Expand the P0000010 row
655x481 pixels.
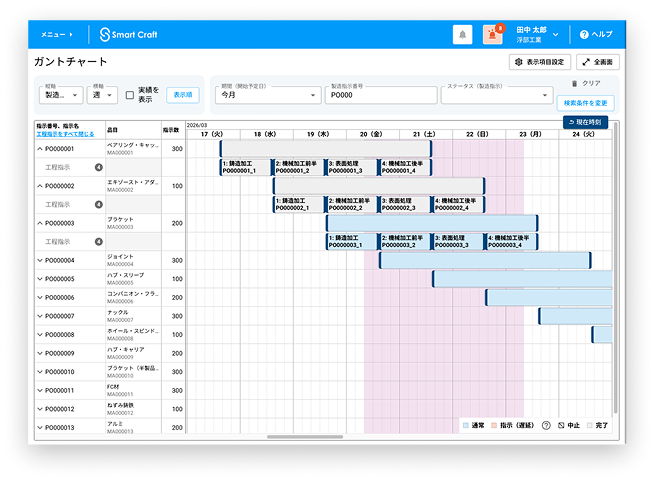click(40, 372)
